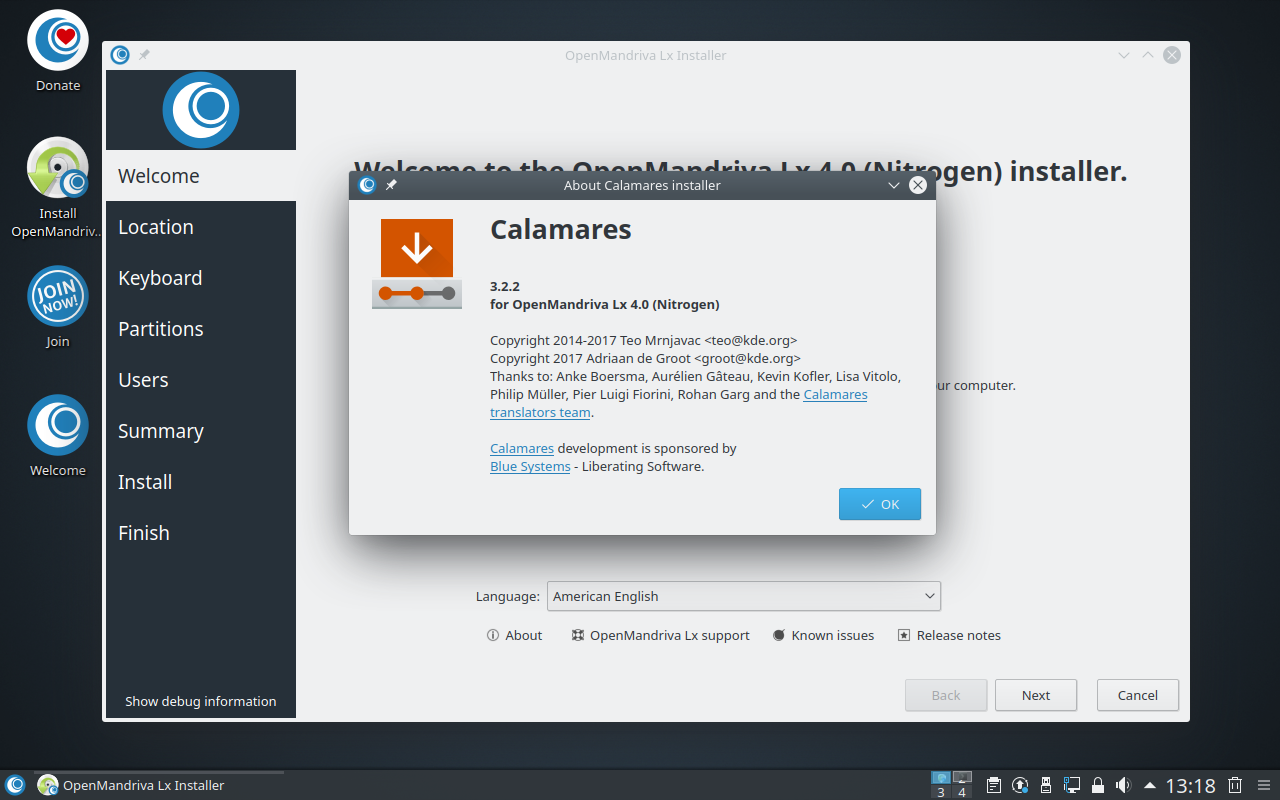Click the Join Now desktop icon
This screenshot has width=1280, height=800.
click(58, 296)
